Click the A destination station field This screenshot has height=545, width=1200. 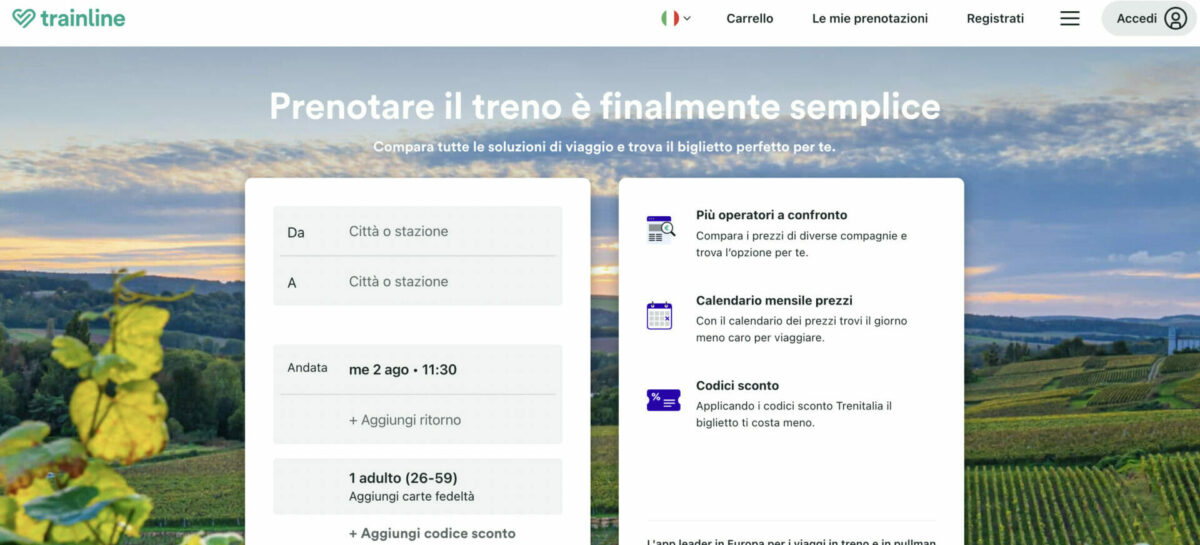[x=417, y=281]
